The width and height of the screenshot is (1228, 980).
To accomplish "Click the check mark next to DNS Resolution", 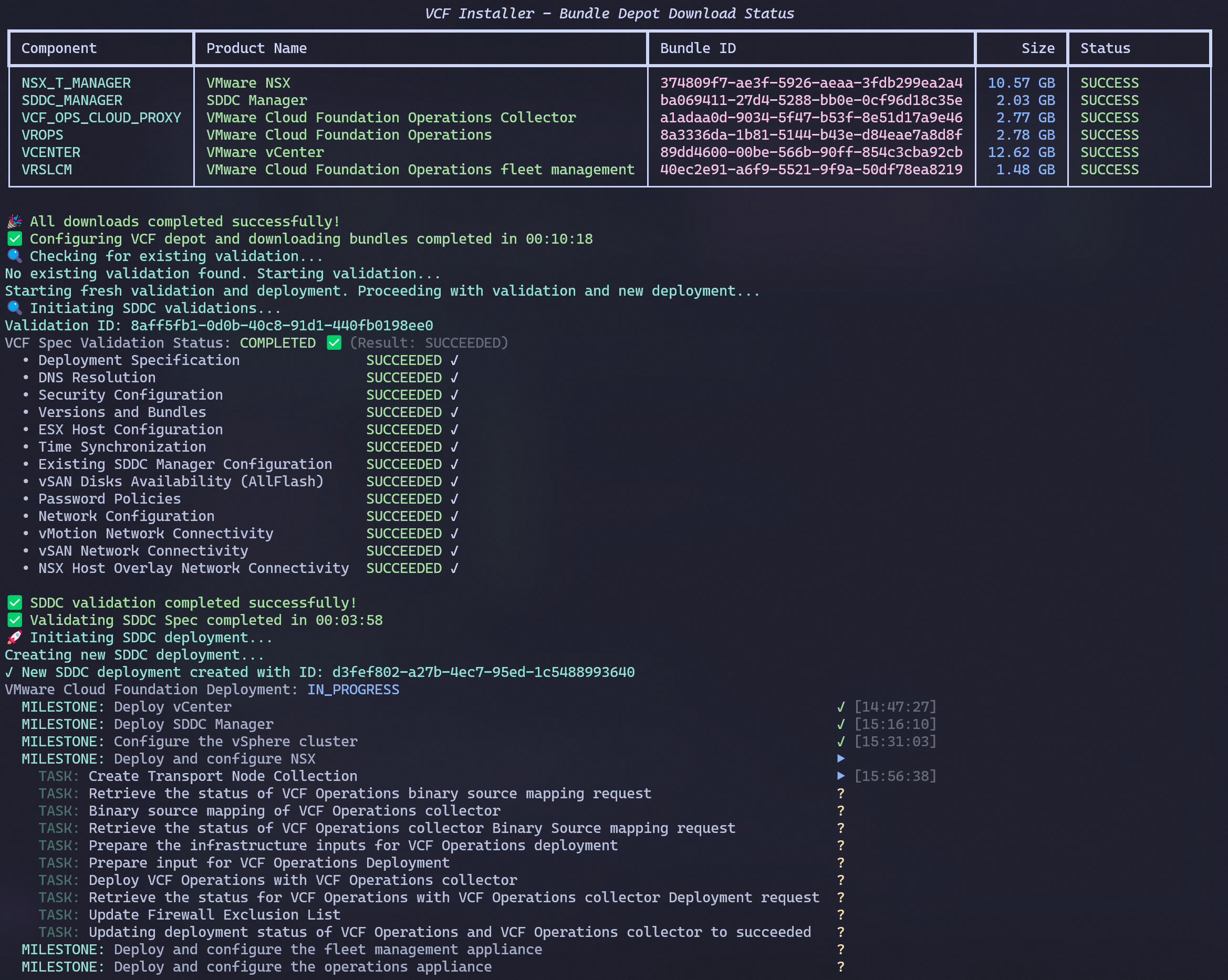I will pos(454,378).
